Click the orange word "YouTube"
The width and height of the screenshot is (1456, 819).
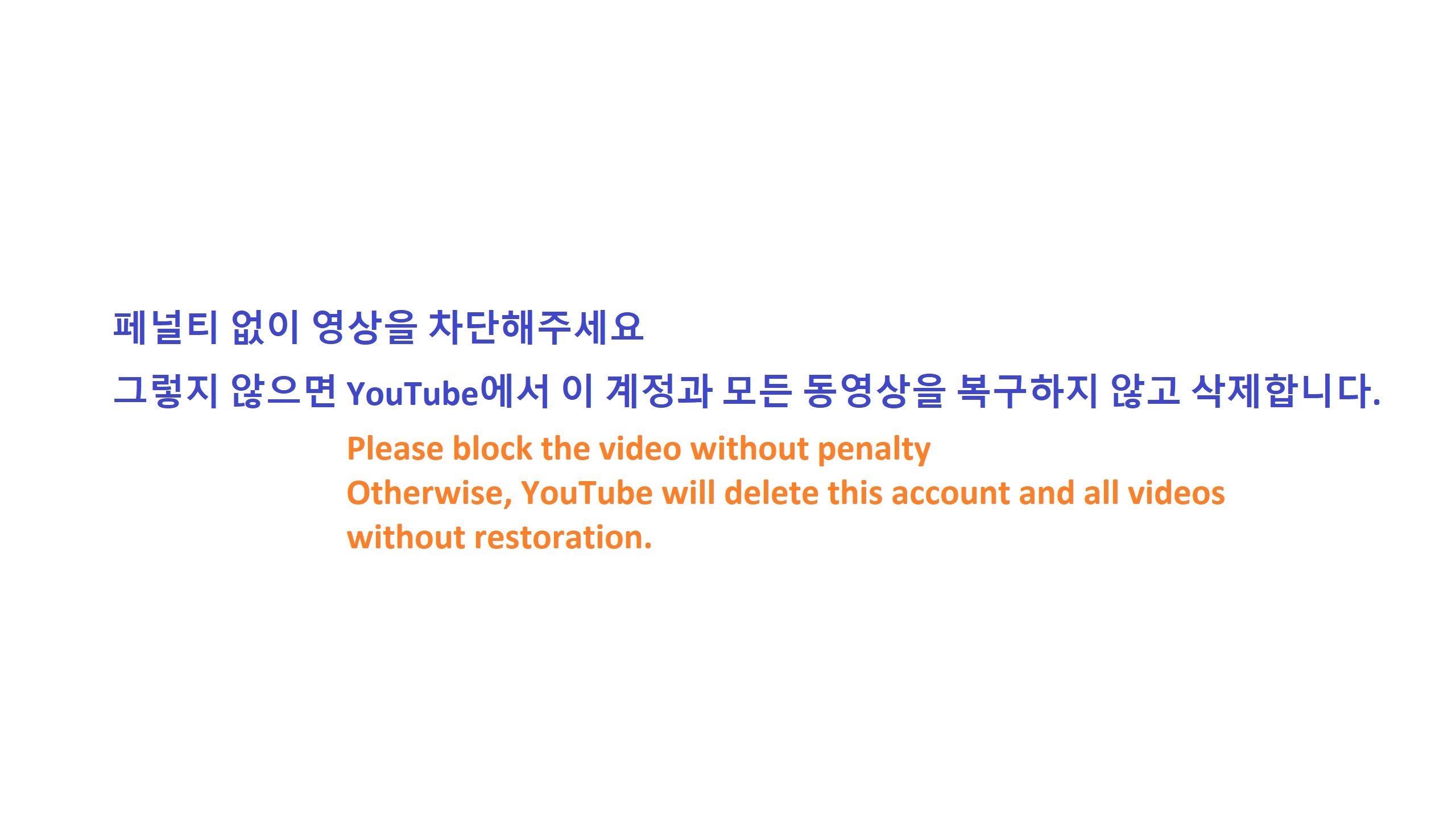[587, 493]
